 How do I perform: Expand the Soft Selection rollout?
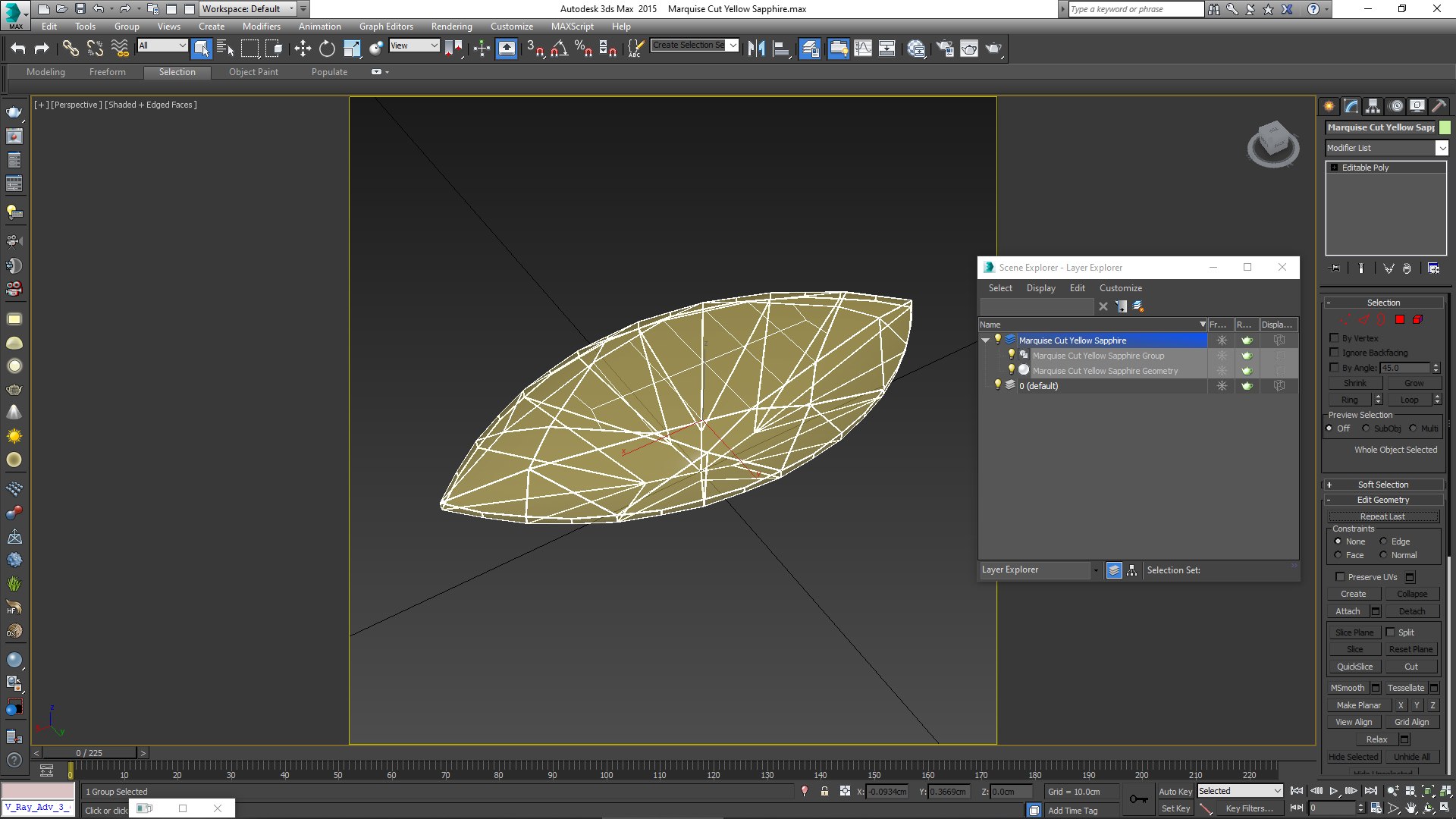pyautogui.click(x=1383, y=485)
